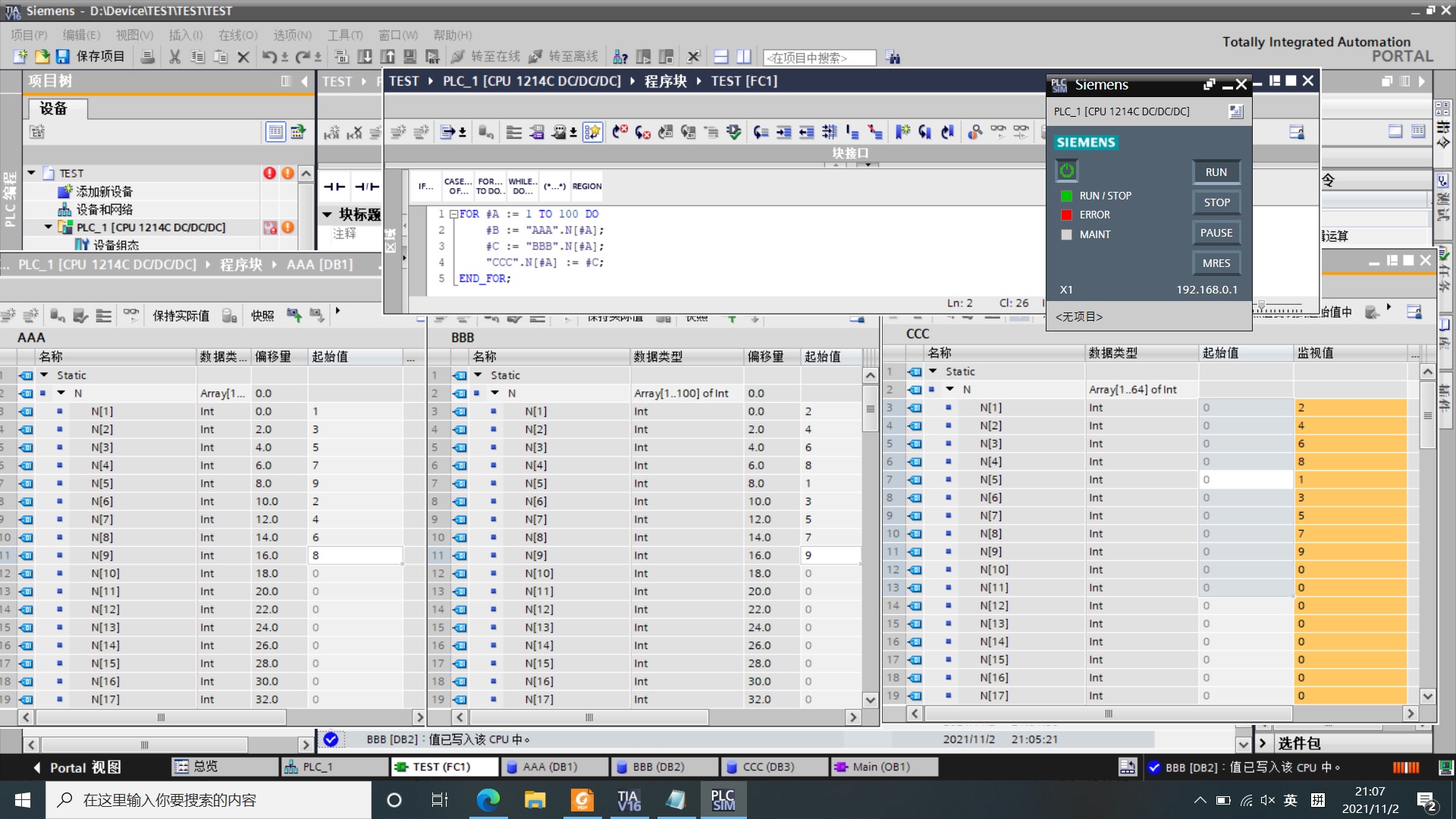Image resolution: width=1456 pixels, height=819 pixels.
Task: Insert a REGION block snippet
Action: [x=587, y=187]
